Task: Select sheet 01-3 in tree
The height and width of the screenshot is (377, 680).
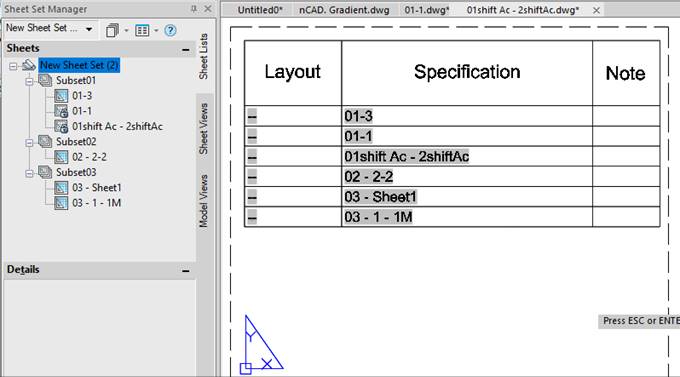Action: click(82, 96)
